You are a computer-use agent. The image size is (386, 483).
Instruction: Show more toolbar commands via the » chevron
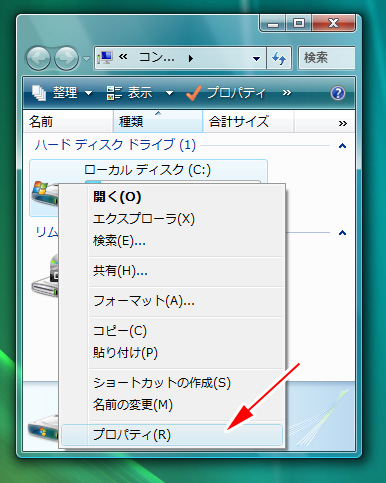[x=287, y=93]
